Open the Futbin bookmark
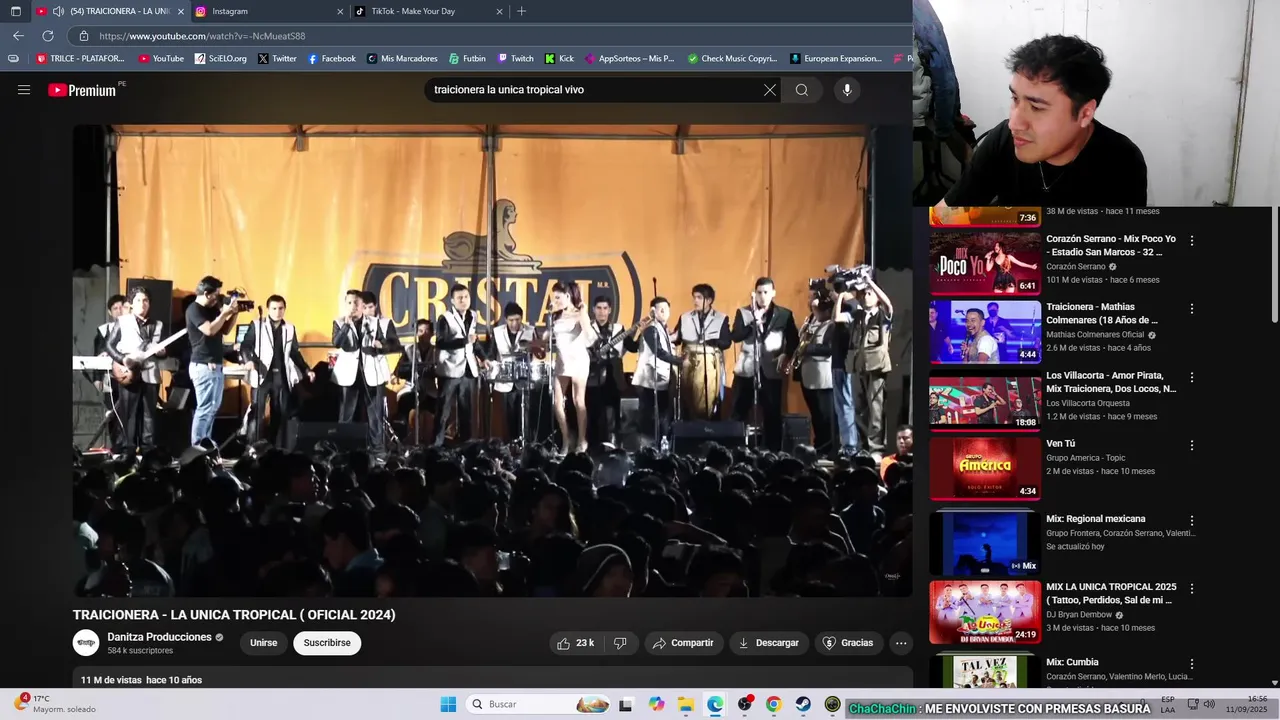This screenshot has width=1280, height=720. coord(467,58)
